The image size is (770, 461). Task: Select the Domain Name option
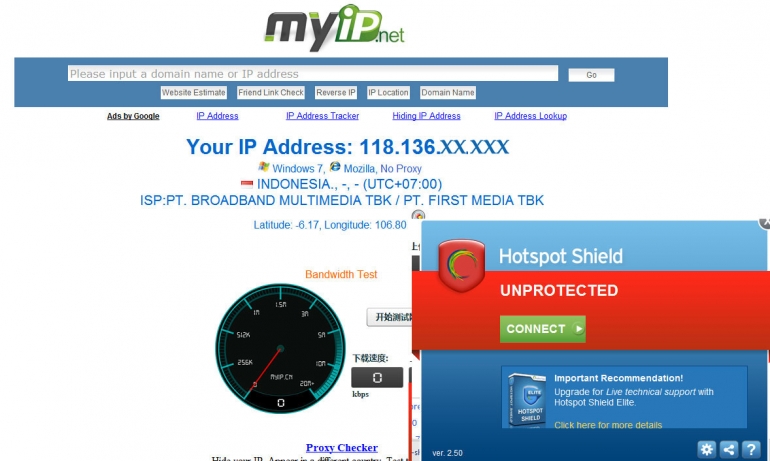point(448,92)
